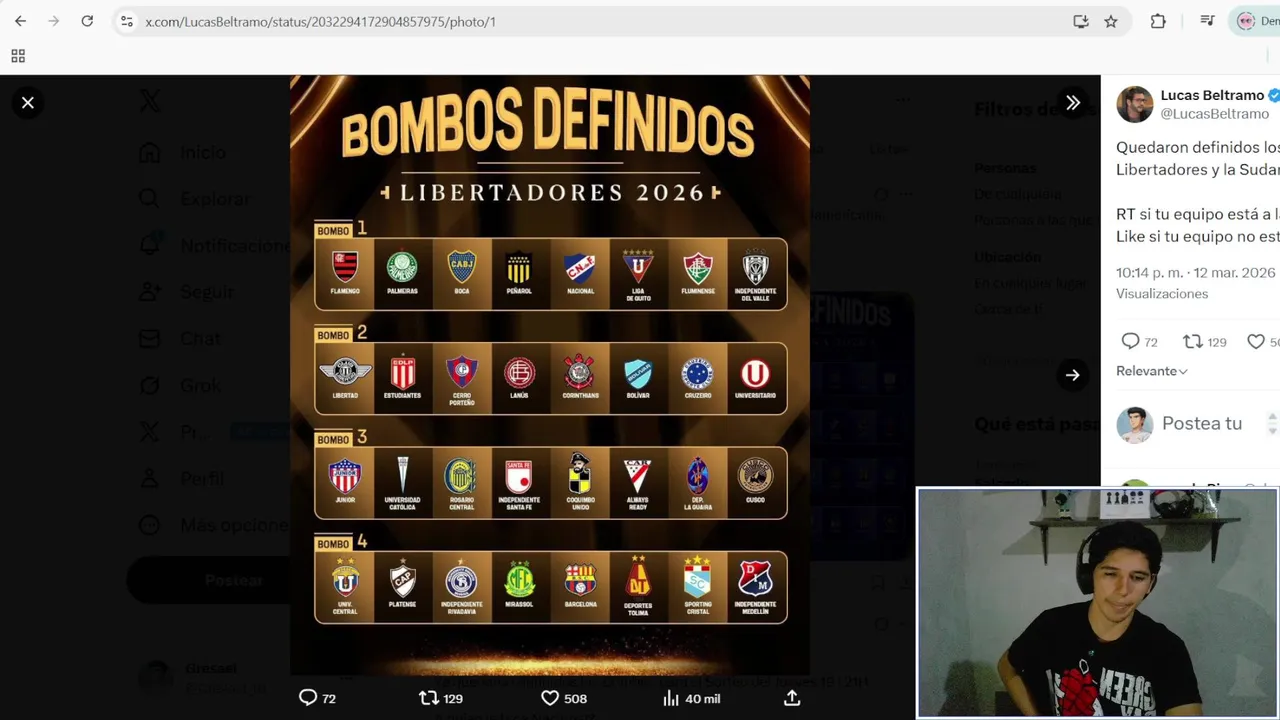Open the Chrome profile button
This screenshot has width=1280, height=720.
coord(1257,21)
